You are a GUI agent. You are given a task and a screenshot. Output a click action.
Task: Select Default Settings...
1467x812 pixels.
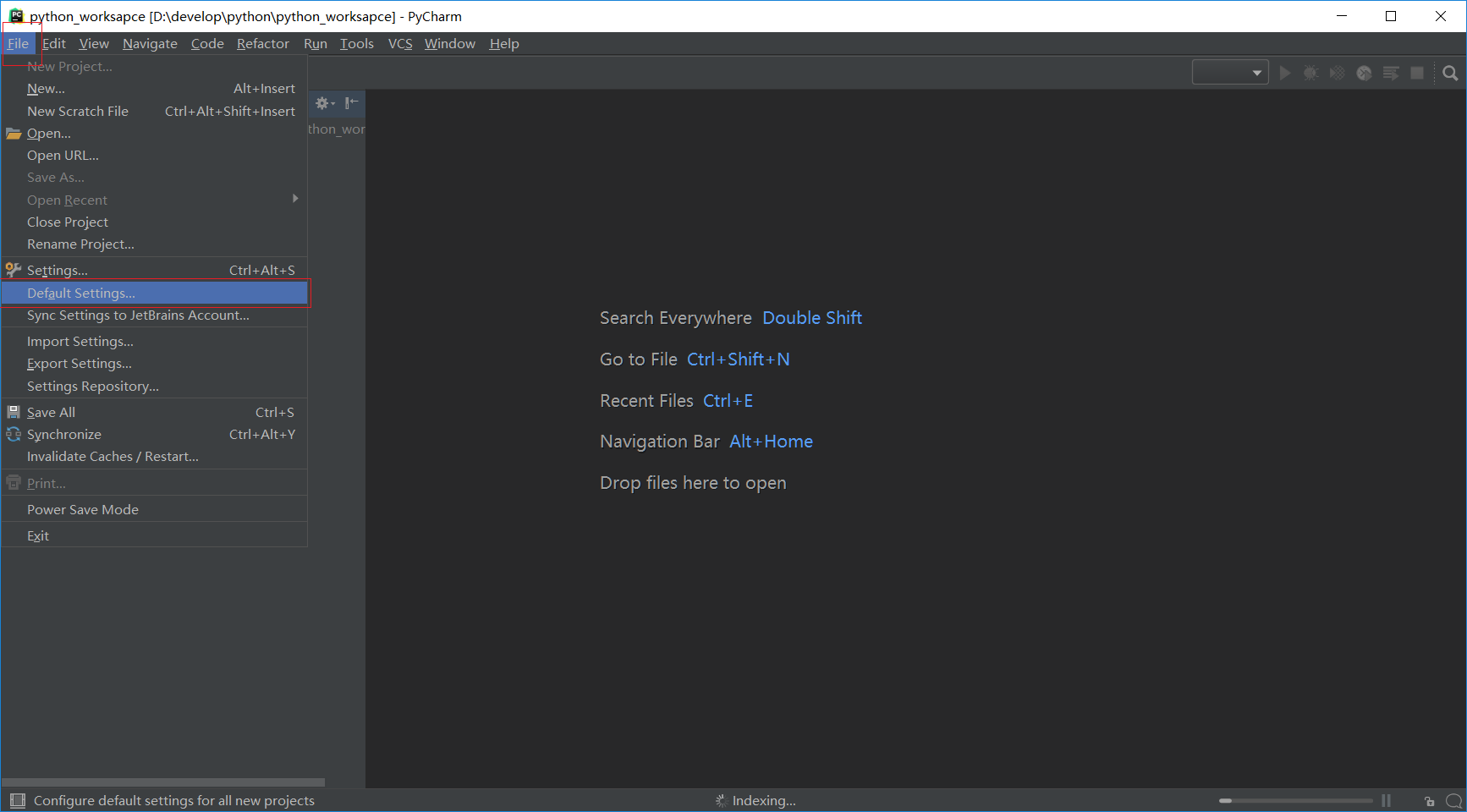pos(155,293)
